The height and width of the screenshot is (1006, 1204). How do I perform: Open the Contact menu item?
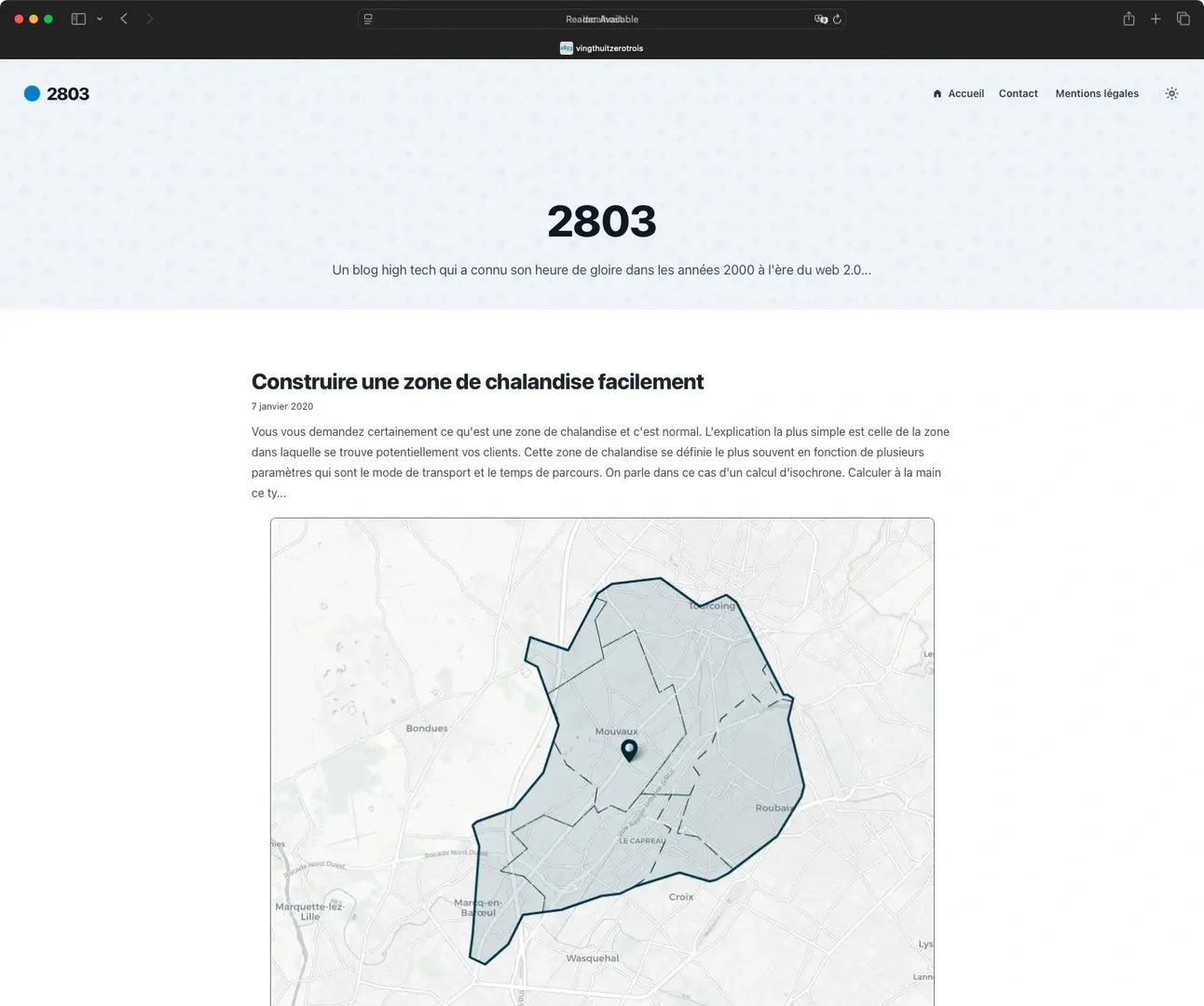[x=1019, y=93]
